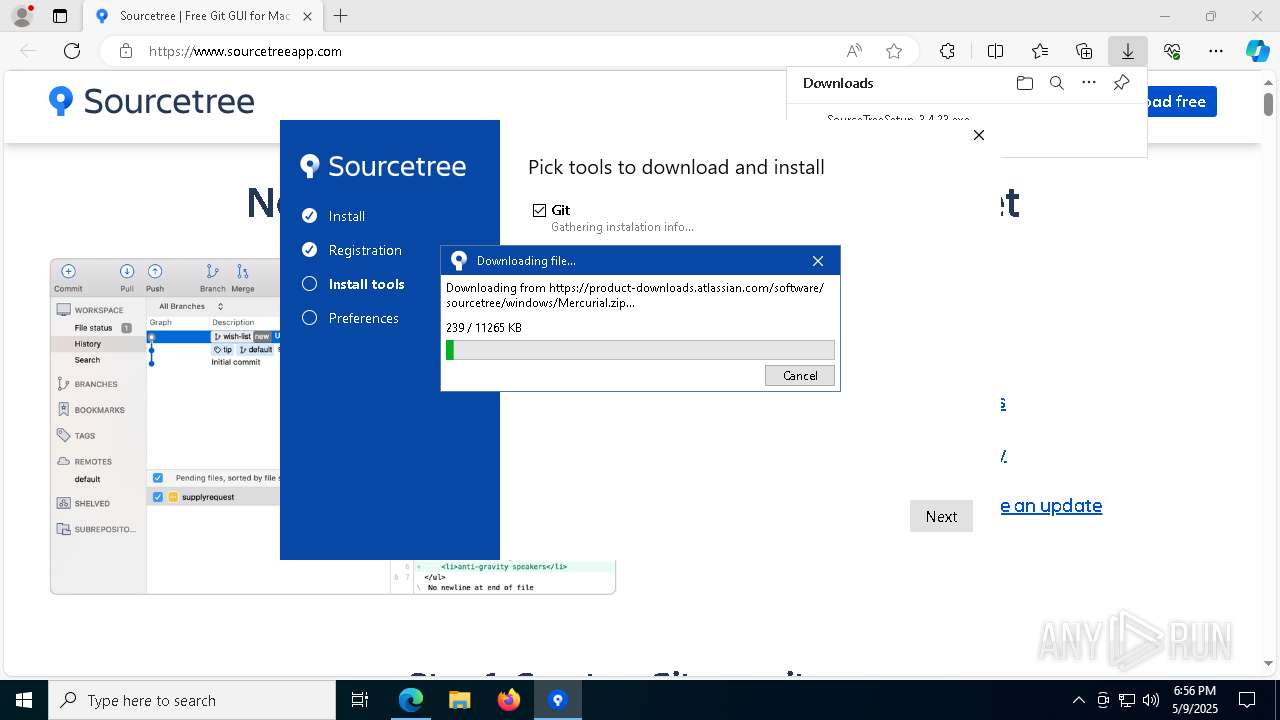View site information lock icon
1280x720 pixels.
(x=126, y=51)
